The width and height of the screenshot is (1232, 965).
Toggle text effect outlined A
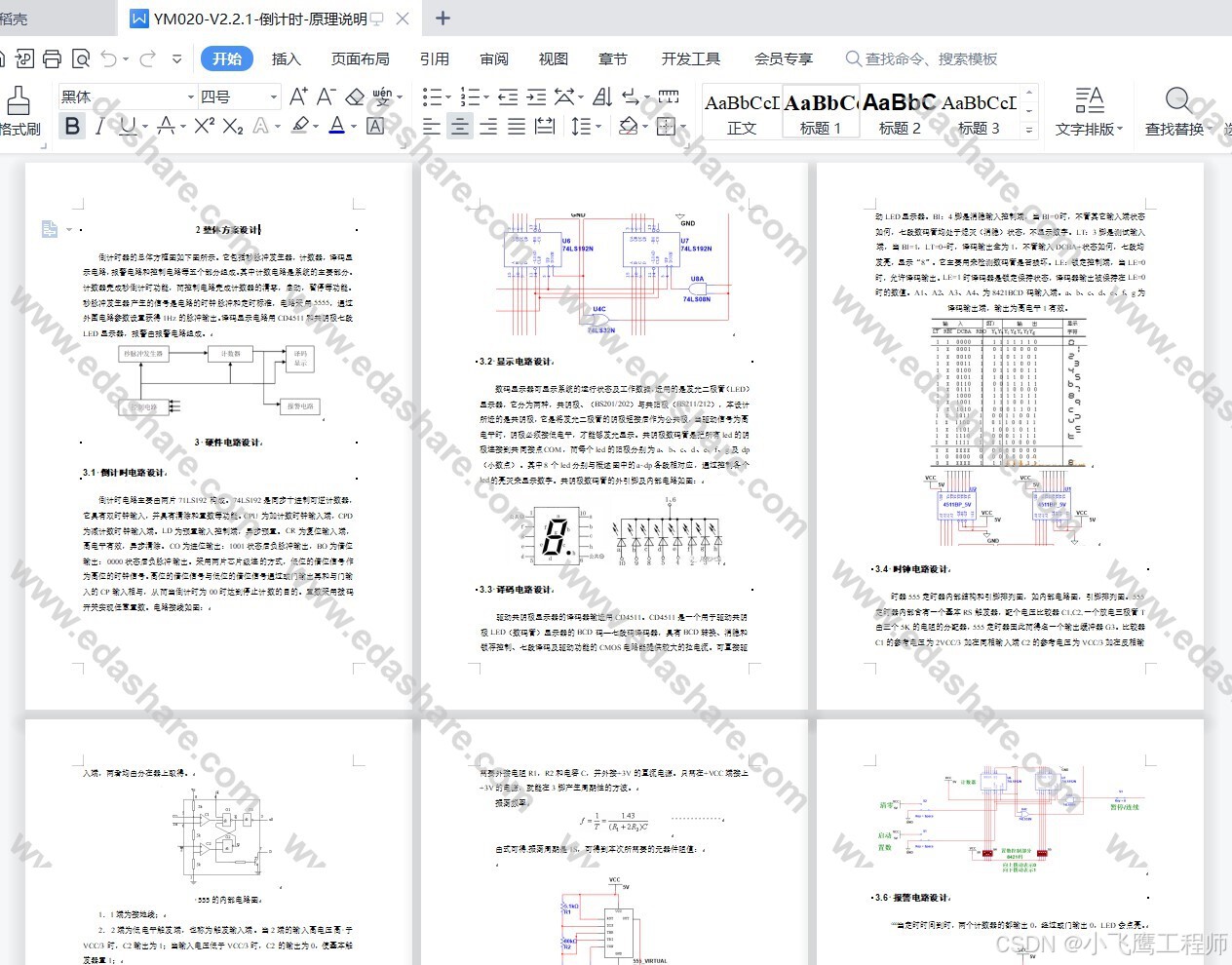(260, 126)
